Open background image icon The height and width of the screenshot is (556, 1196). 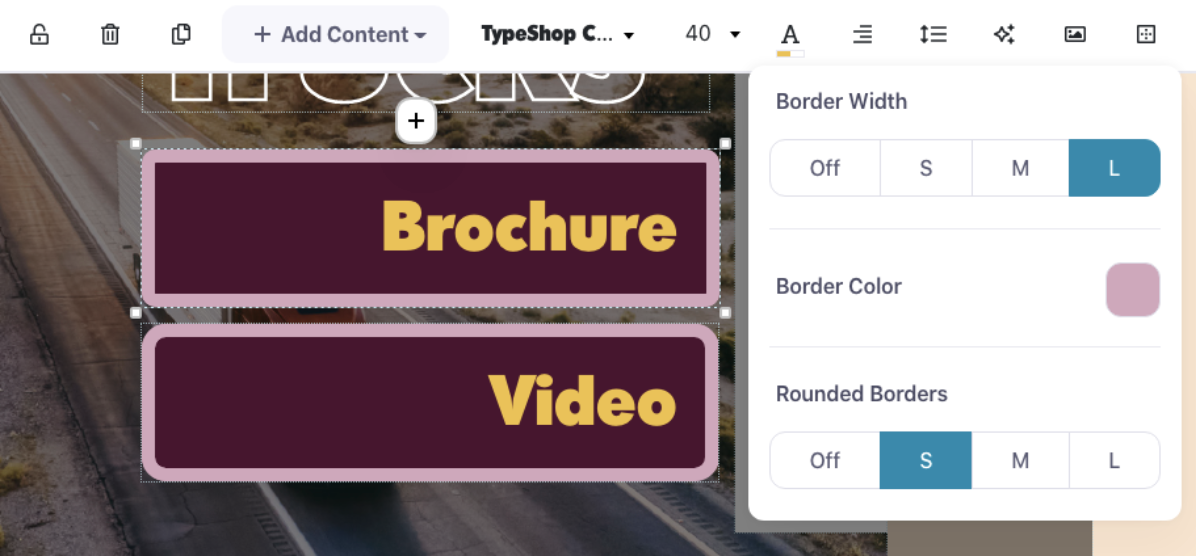pos(1075,34)
